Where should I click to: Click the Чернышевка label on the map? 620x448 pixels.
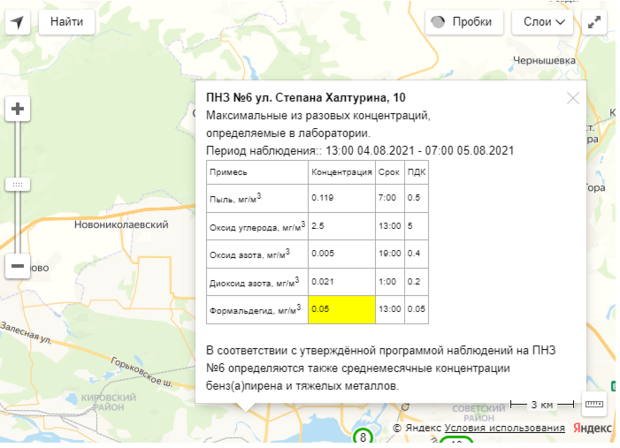click(x=573, y=60)
